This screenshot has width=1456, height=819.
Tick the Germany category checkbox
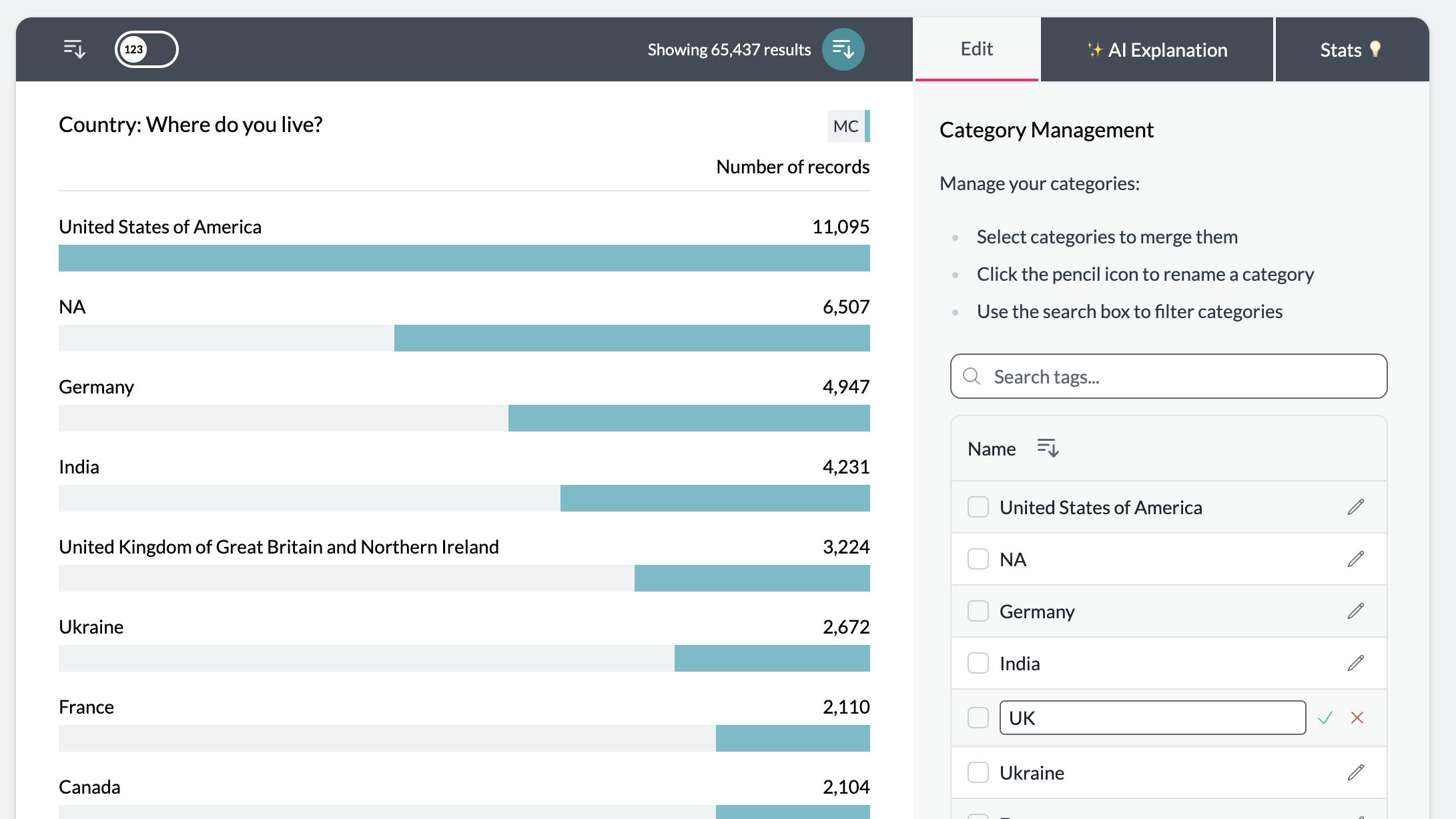click(x=978, y=612)
